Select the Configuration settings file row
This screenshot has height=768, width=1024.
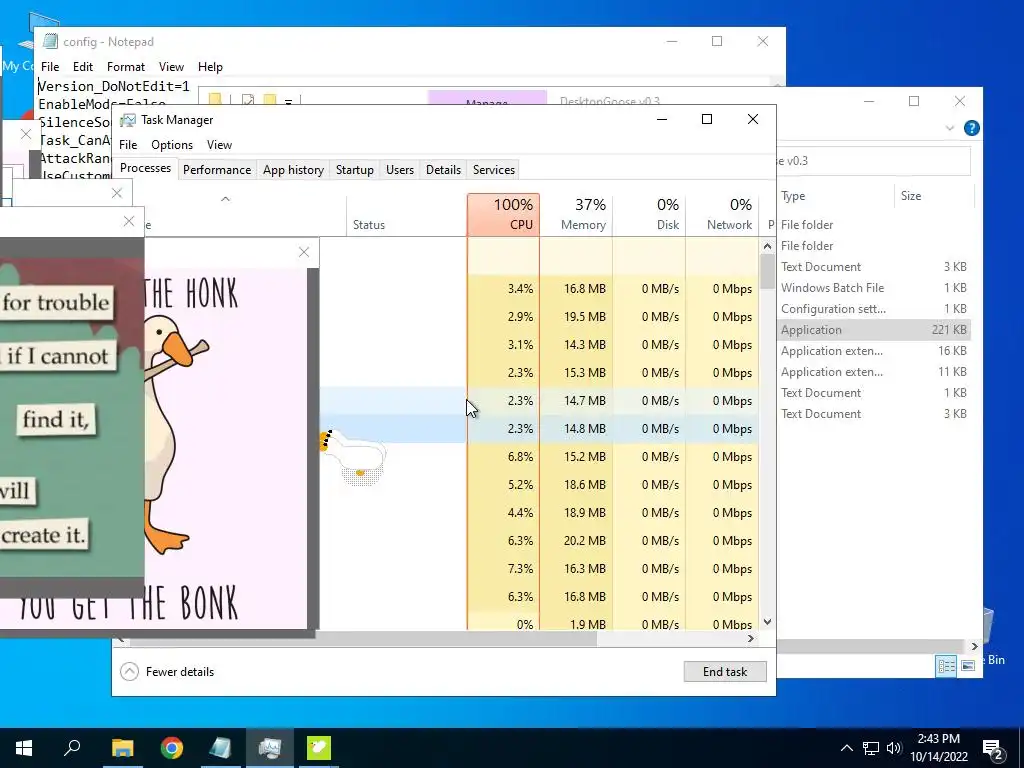(x=874, y=308)
